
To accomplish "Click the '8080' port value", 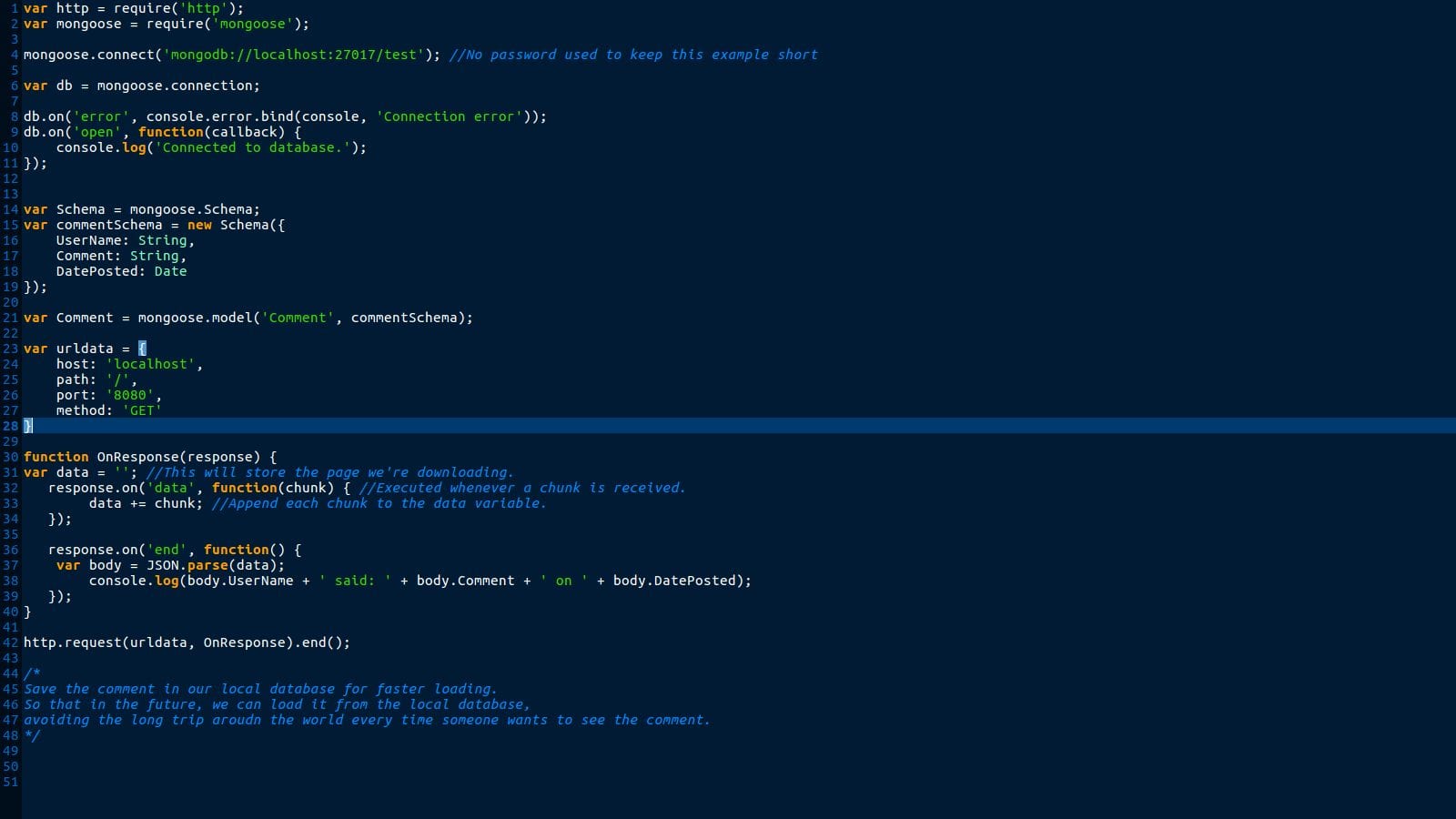I will pyautogui.click(x=129, y=395).
